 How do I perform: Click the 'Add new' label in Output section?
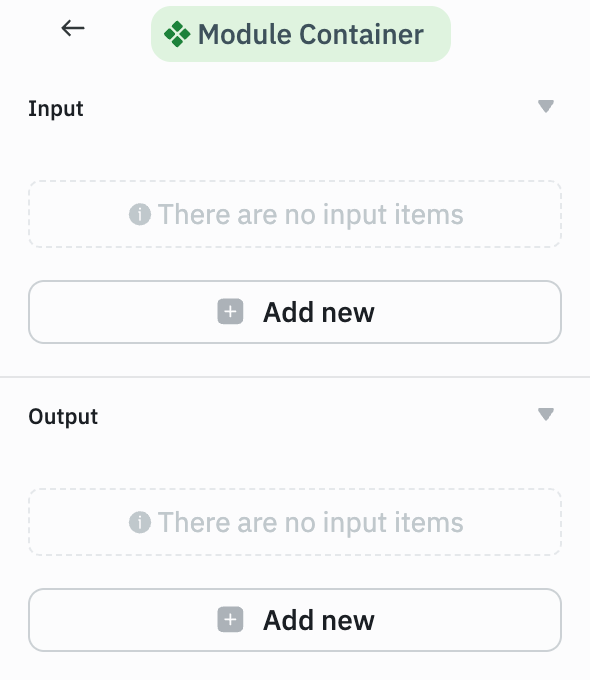coord(318,620)
